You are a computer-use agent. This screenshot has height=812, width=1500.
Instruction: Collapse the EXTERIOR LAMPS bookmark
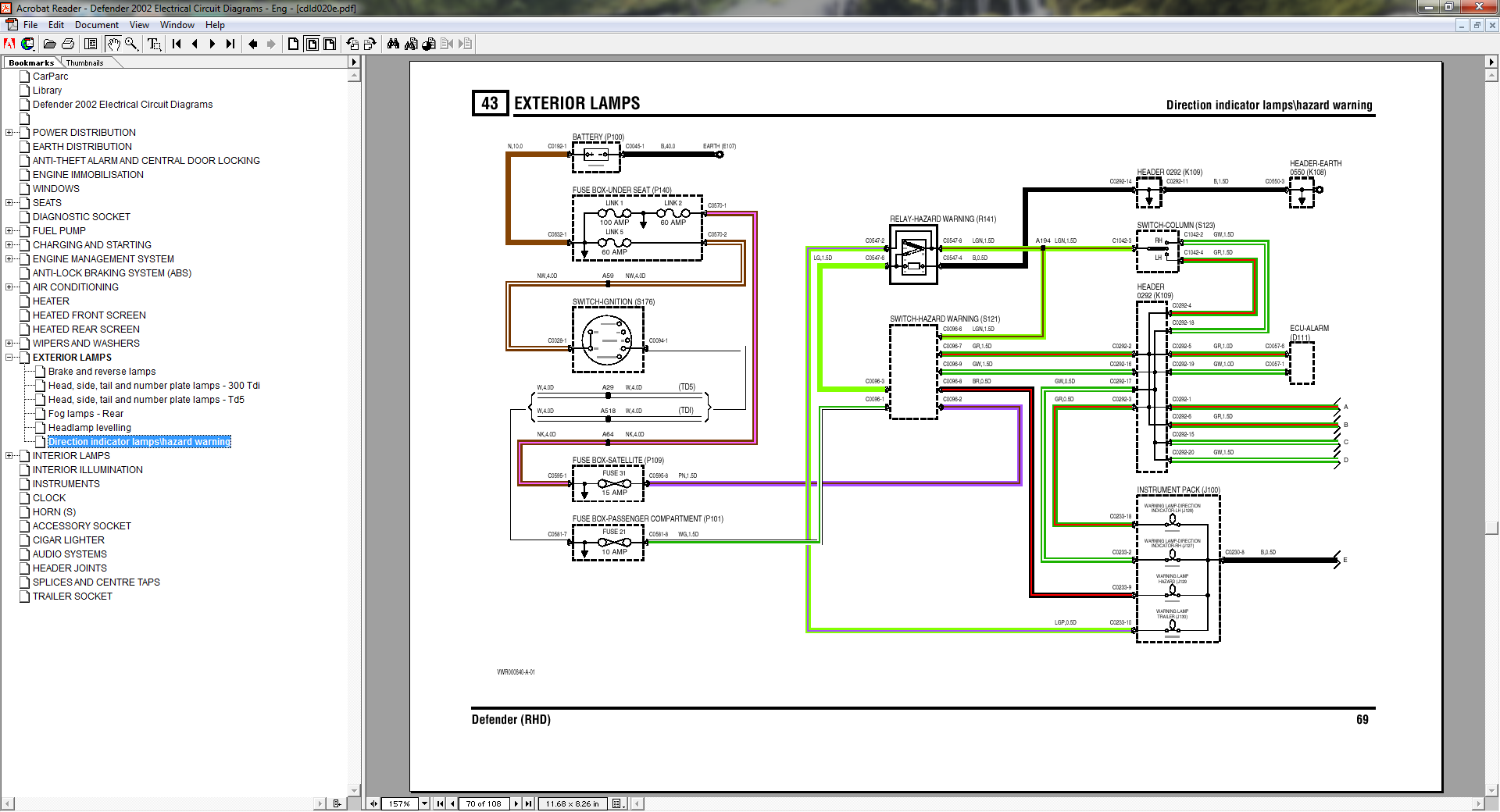[x=9, y=358]
